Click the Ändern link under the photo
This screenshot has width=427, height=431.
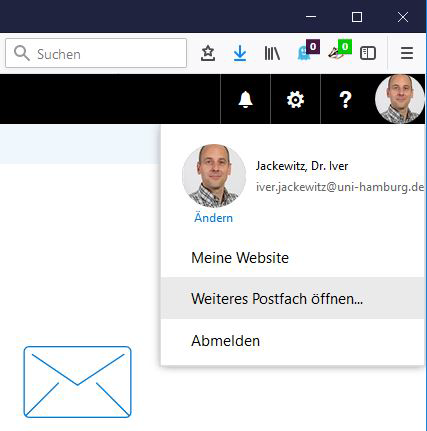213,218
